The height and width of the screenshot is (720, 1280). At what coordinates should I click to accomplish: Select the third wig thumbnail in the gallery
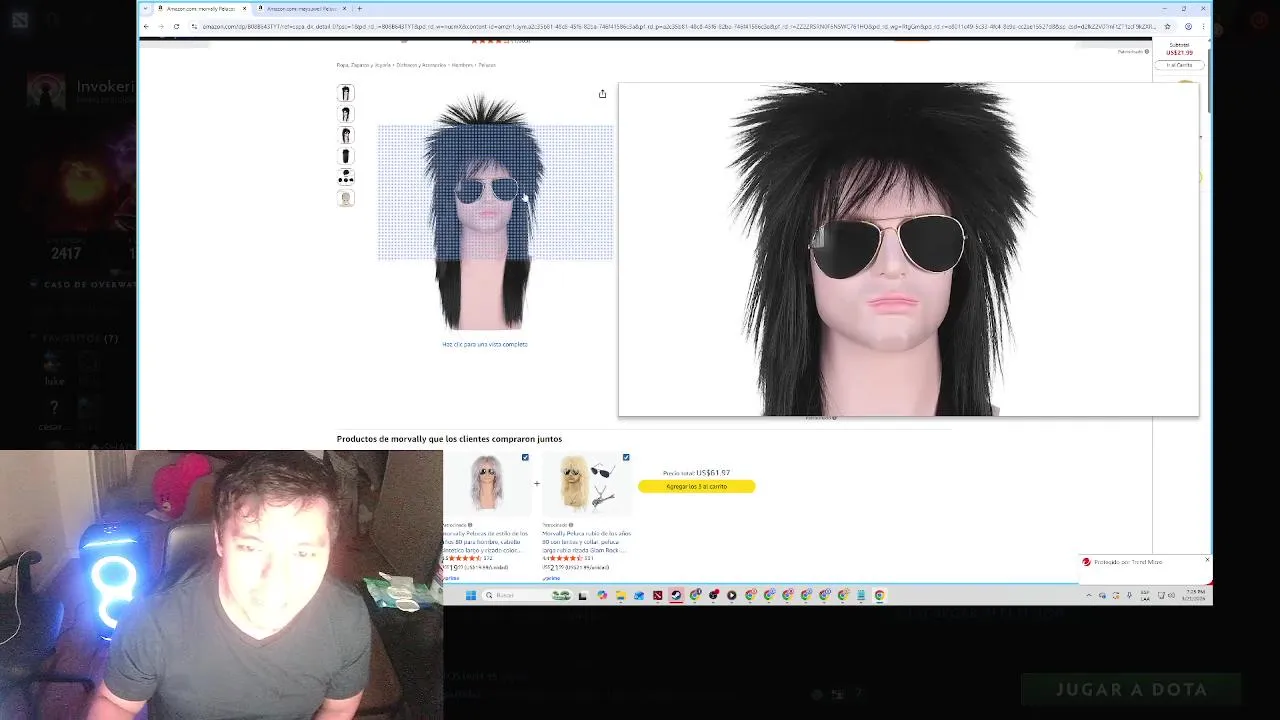coord(346,135)
